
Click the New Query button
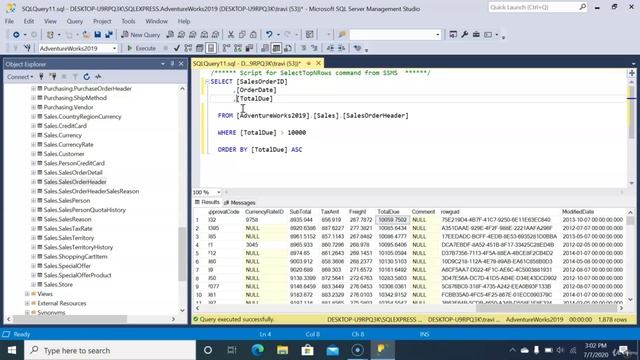click(x=140, y=35)
